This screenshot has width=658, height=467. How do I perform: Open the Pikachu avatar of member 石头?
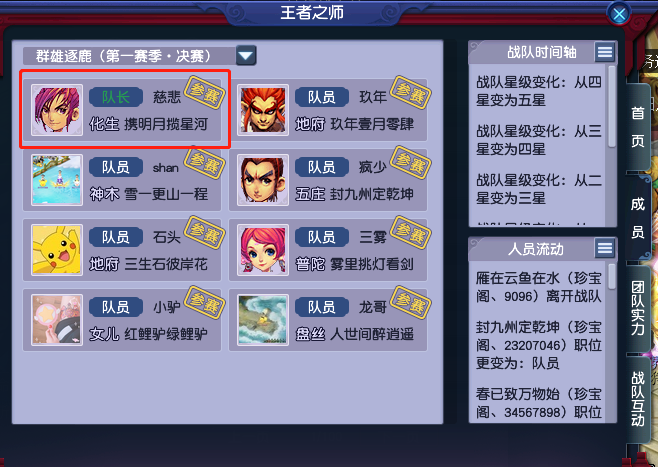pyautogui.click(x=57, y=250)
